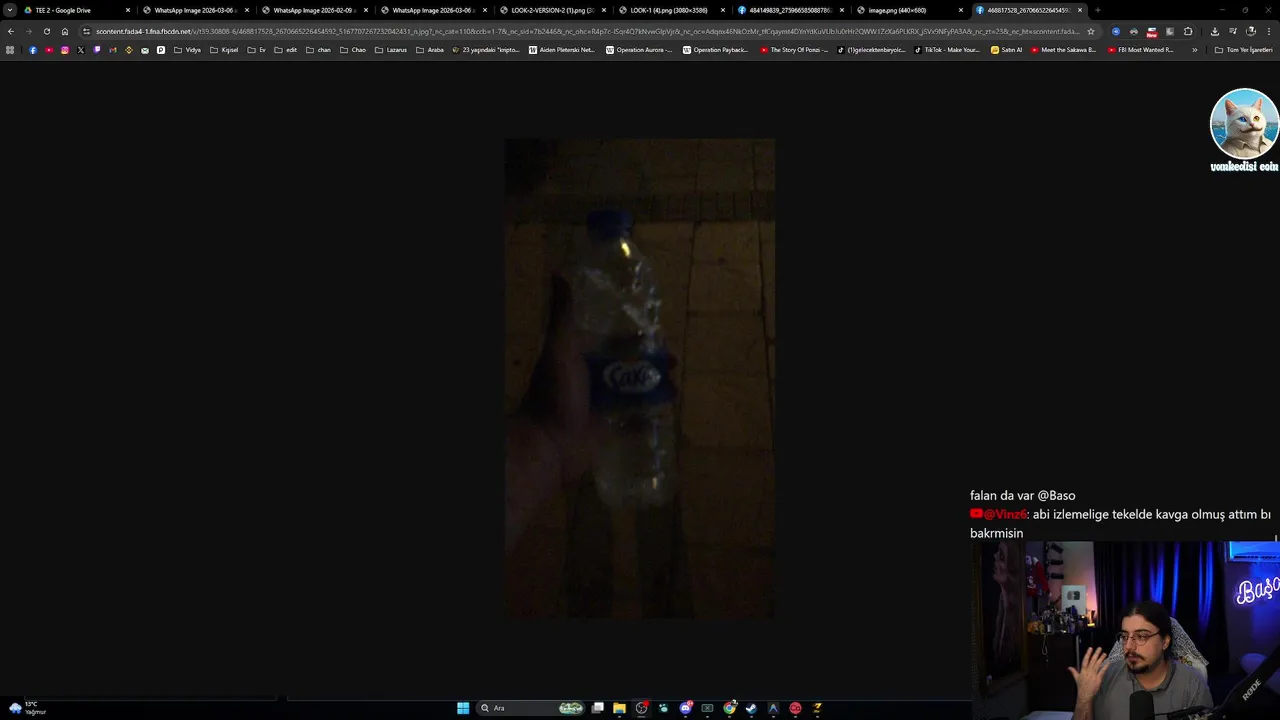
Task: Close the TEE 2 - Google Drive tab
Action: point(128,10)
